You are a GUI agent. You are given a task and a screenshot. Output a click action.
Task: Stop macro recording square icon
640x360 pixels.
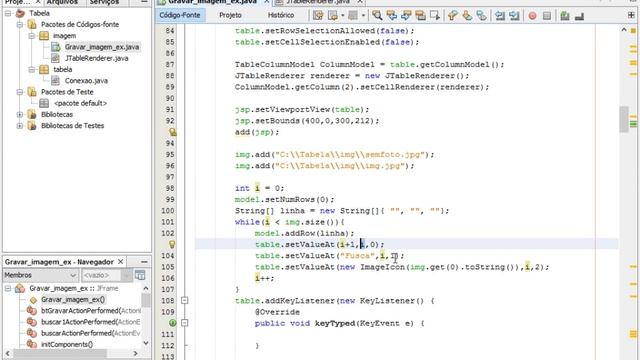(547, 16)
